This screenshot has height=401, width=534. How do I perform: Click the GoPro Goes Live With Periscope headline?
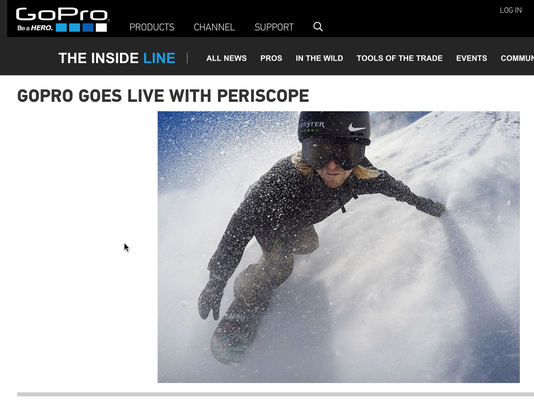click(163, 96)
